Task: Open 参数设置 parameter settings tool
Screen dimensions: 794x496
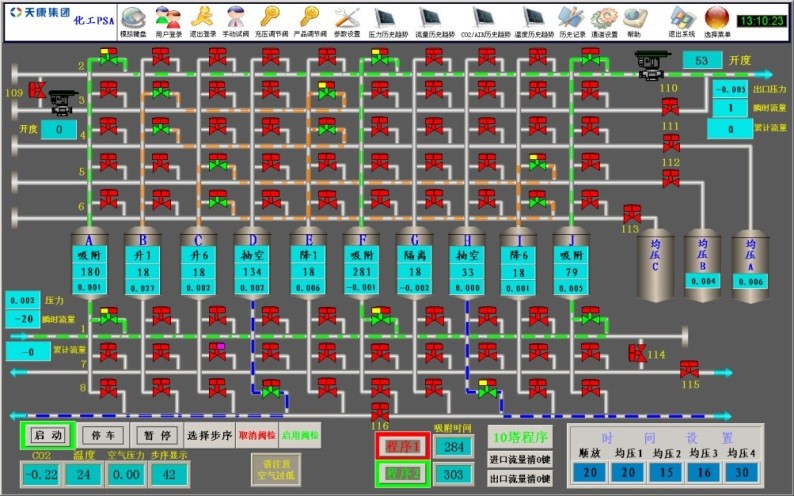Action: point(346,20)
